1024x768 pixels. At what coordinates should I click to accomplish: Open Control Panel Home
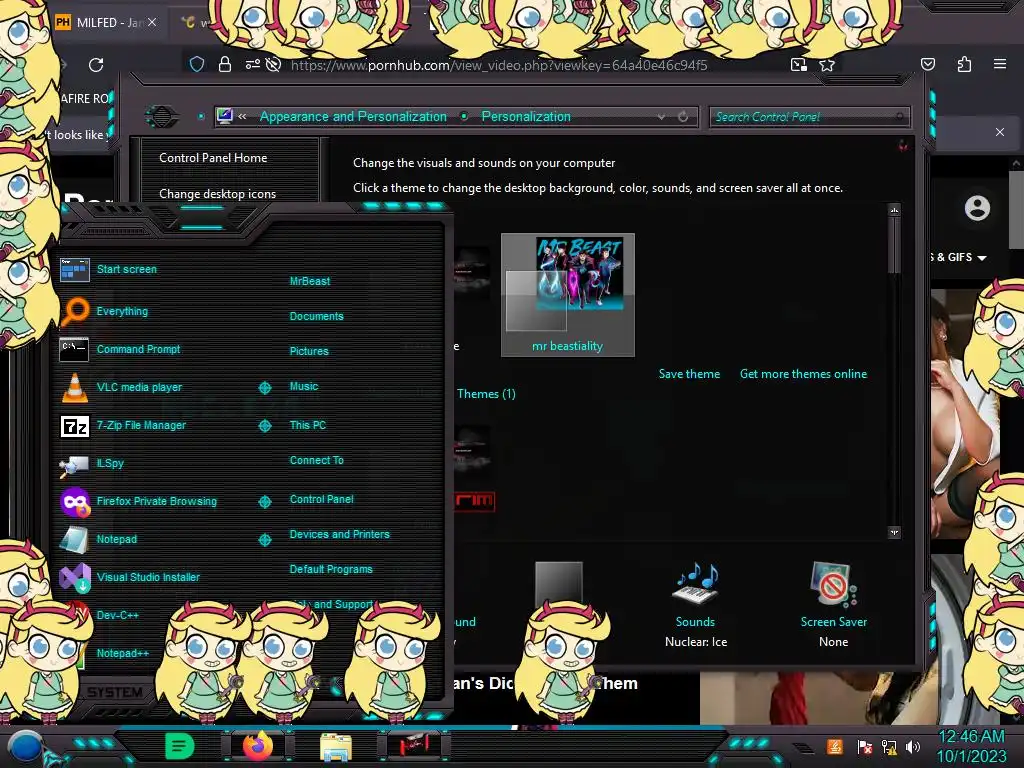pos(213,157)
